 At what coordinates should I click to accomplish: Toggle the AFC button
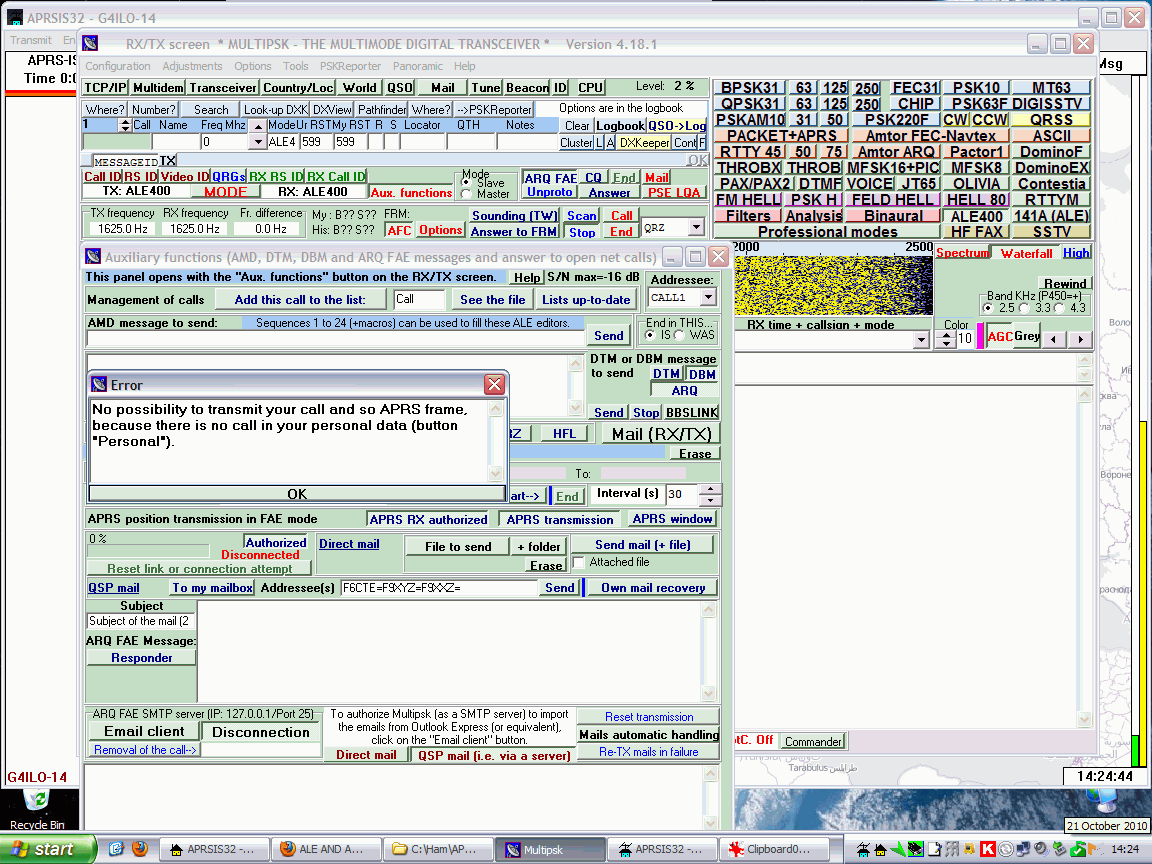click(x=399, y=230)
